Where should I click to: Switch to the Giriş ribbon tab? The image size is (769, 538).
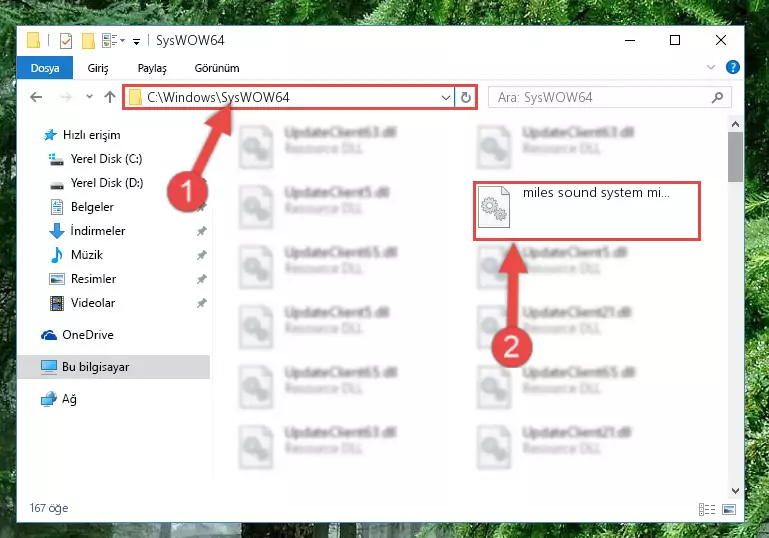pos(98,68)
